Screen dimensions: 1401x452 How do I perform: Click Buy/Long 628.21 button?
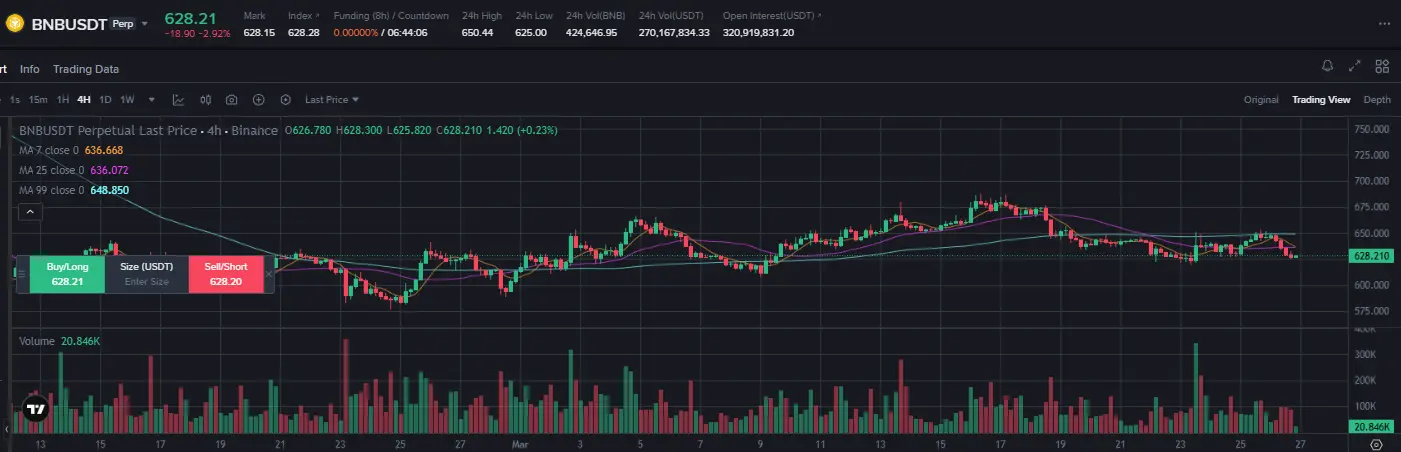[x=67, y=274]
